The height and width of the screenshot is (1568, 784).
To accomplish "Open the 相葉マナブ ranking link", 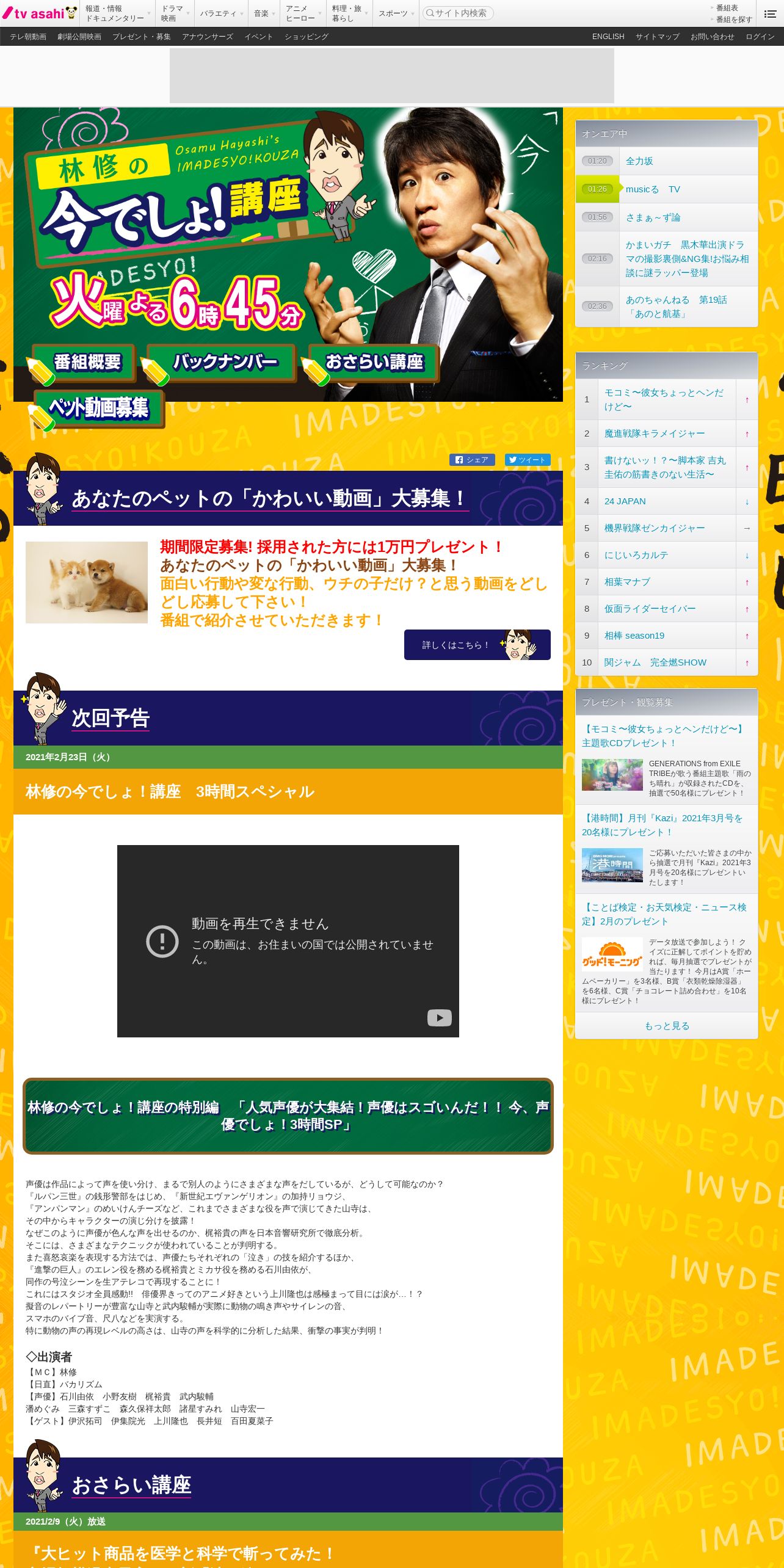I will (x=627, y=582).
